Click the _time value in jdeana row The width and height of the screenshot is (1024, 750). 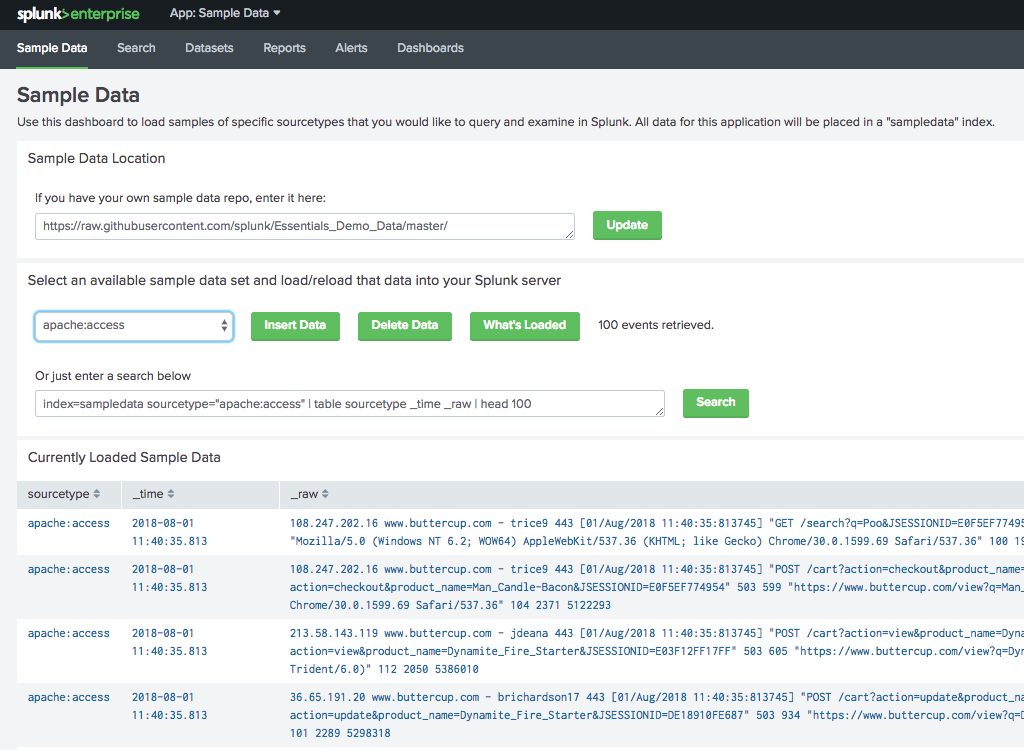click(x=170, y=642)
